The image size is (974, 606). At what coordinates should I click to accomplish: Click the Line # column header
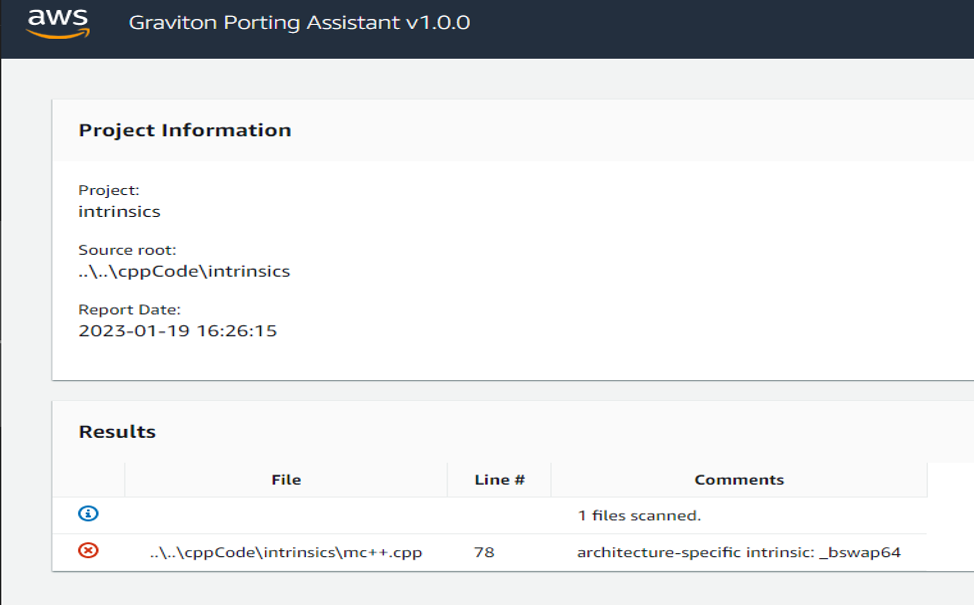(x=500, y=480)
